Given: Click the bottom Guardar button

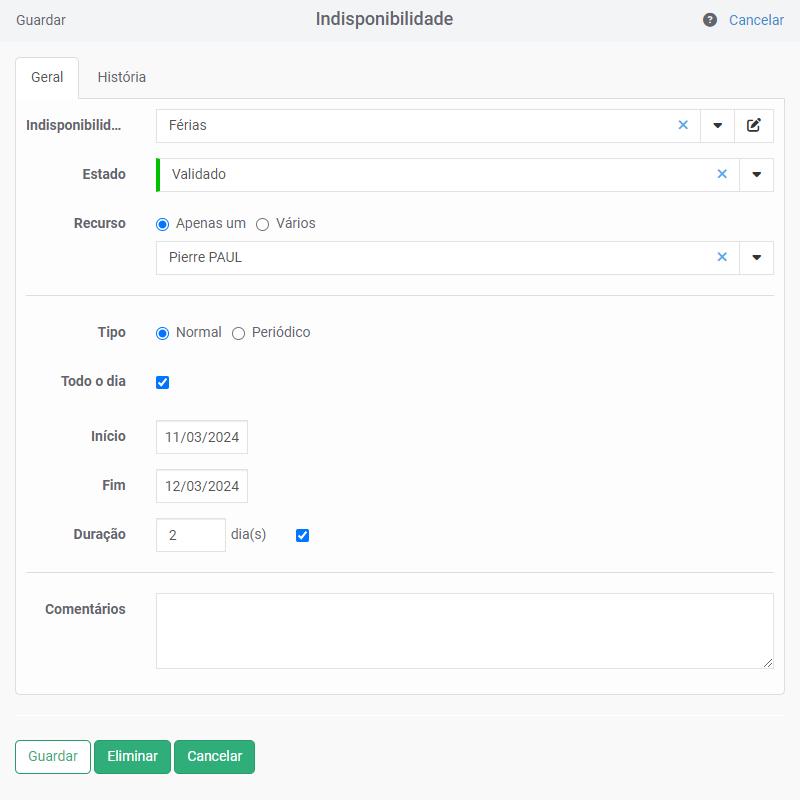Looking at the screenshot, I should tap(53, 757).
